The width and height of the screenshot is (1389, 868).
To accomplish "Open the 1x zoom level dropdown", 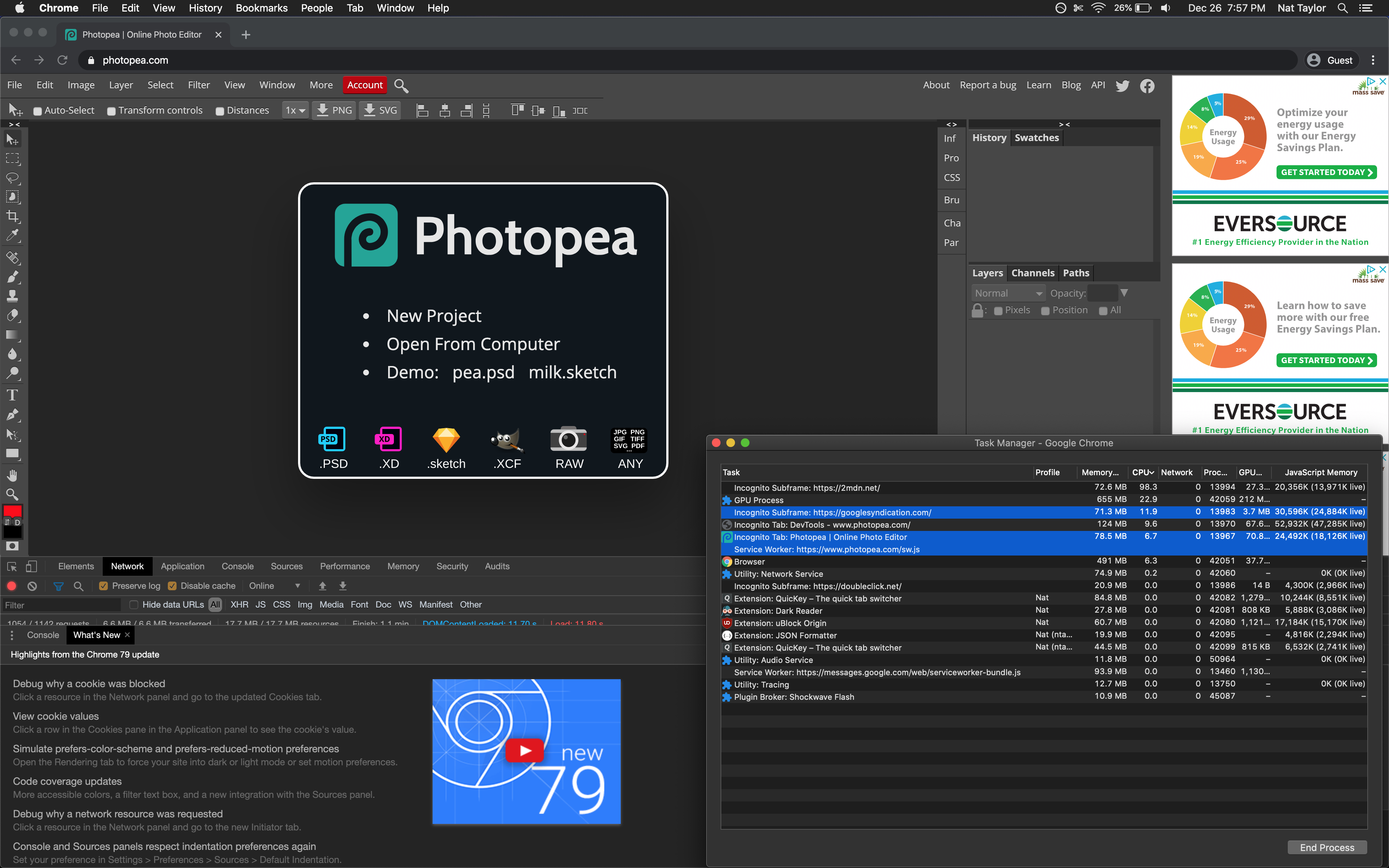I will (294, 110).
